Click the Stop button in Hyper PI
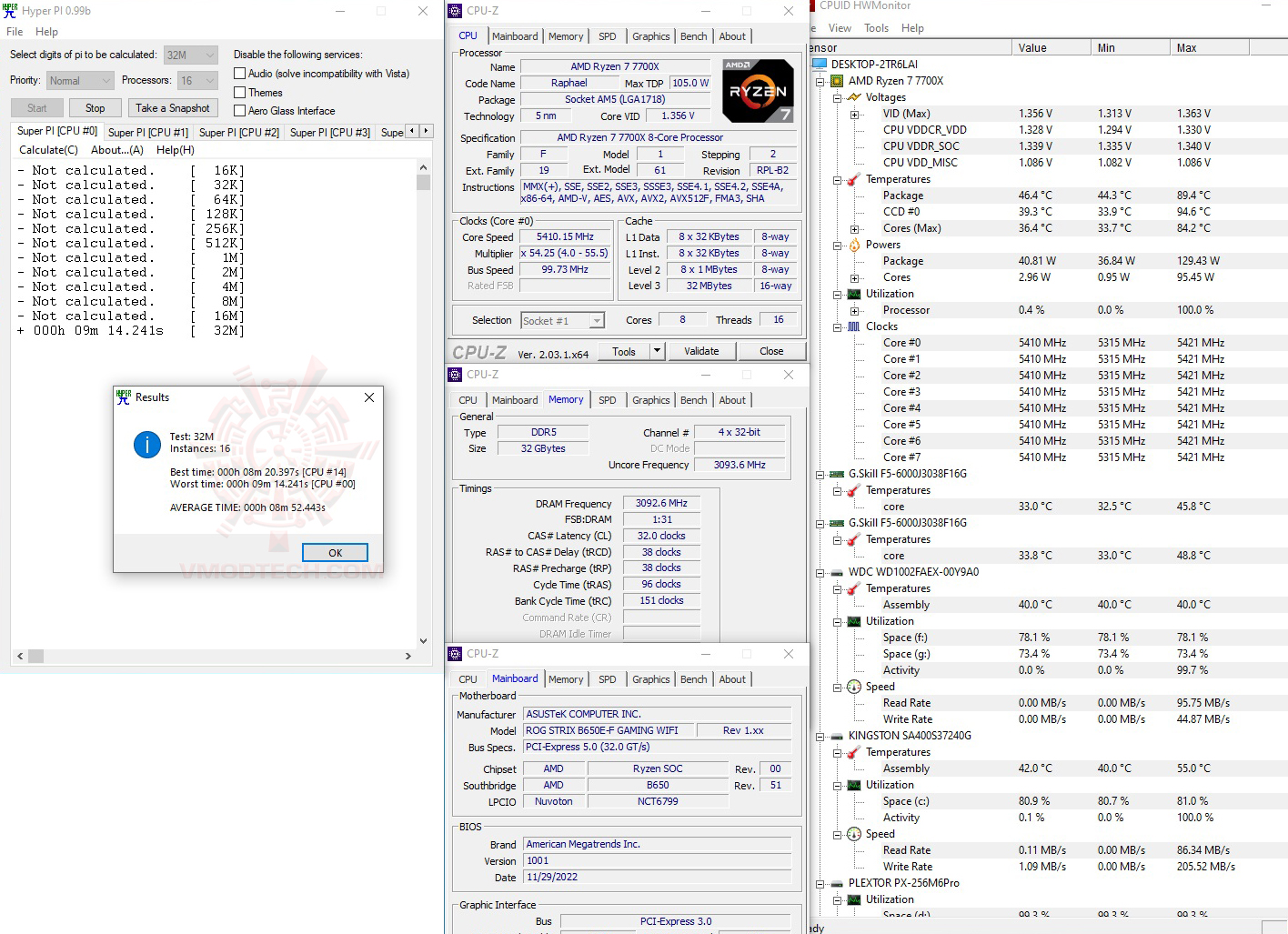 pyautogui.click(x=95, y=108)
